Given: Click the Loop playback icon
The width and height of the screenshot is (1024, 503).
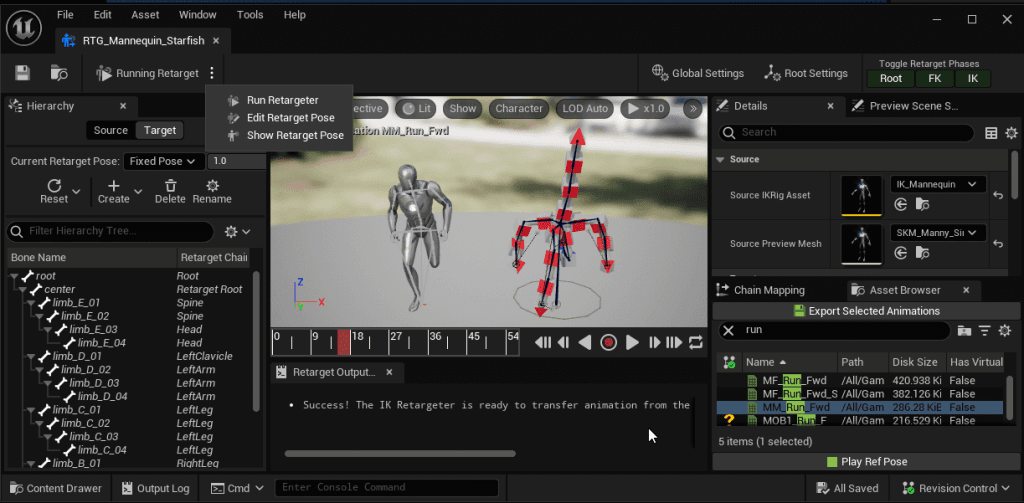Looking at the screenshot, I should point(696,342).
